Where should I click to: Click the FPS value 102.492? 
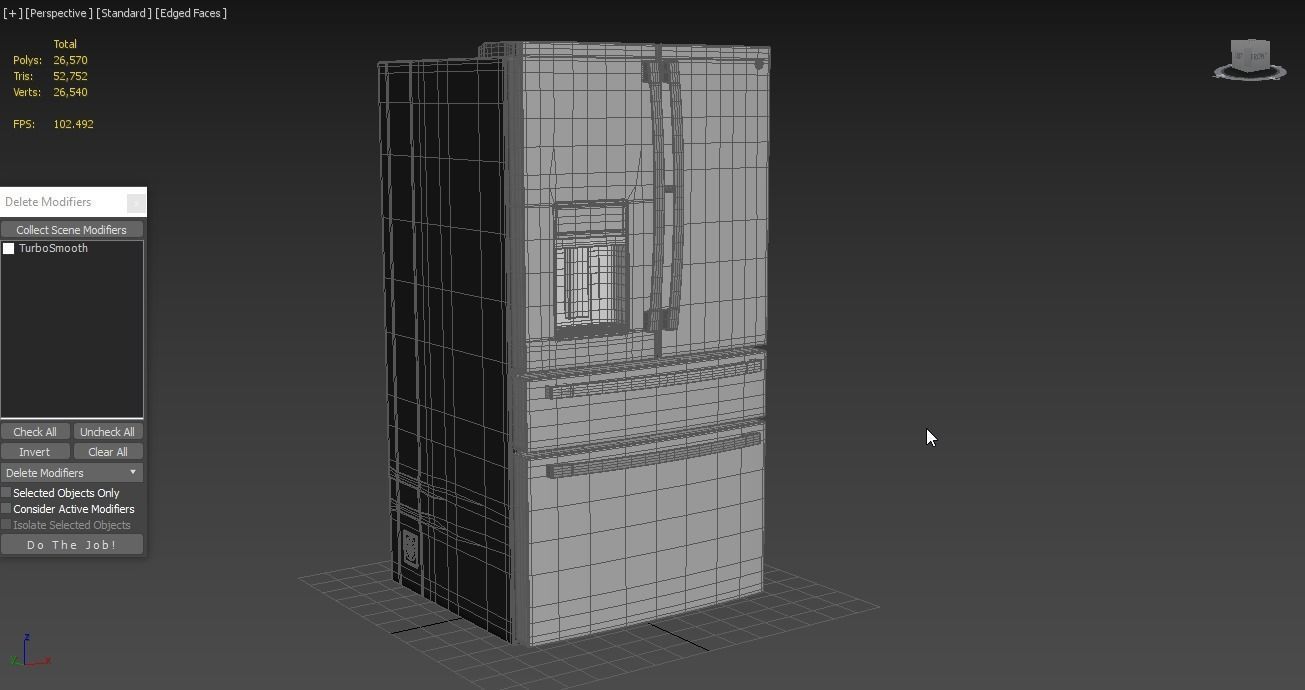(x=73, y=124)
